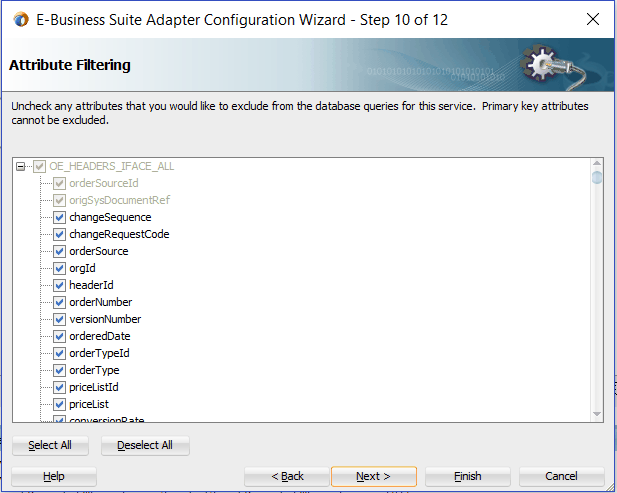Viewport: 617px width, 493px height.
Task: Toggle the orderedDate checkbox
Action: pos(59,336)
